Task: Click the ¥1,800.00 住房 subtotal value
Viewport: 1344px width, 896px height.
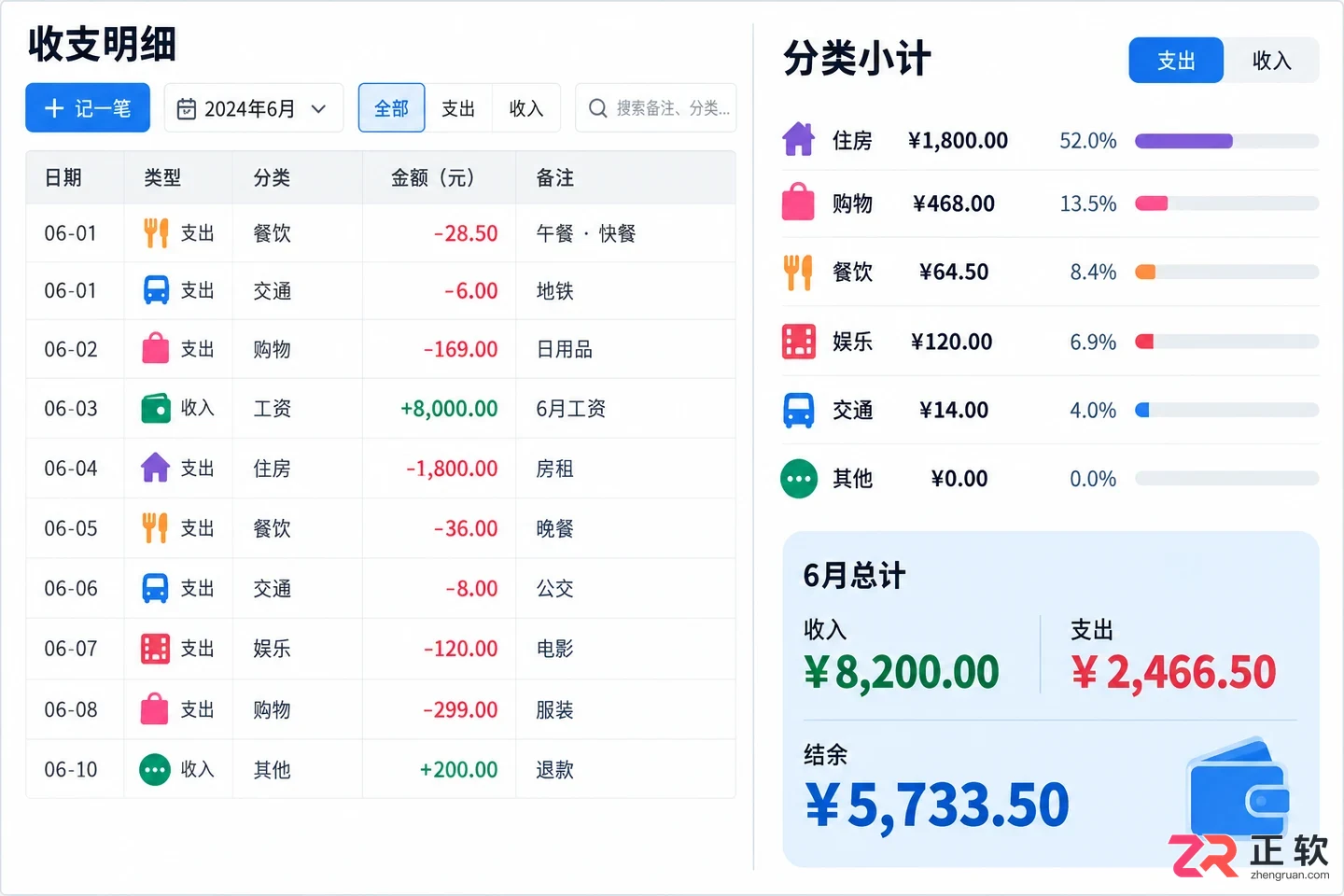Action: [x=959, y=141]
